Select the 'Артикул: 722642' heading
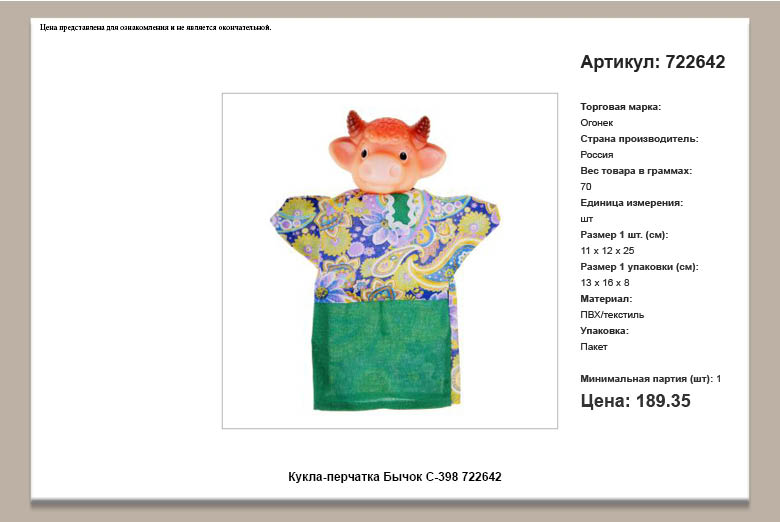 [653, 62]
